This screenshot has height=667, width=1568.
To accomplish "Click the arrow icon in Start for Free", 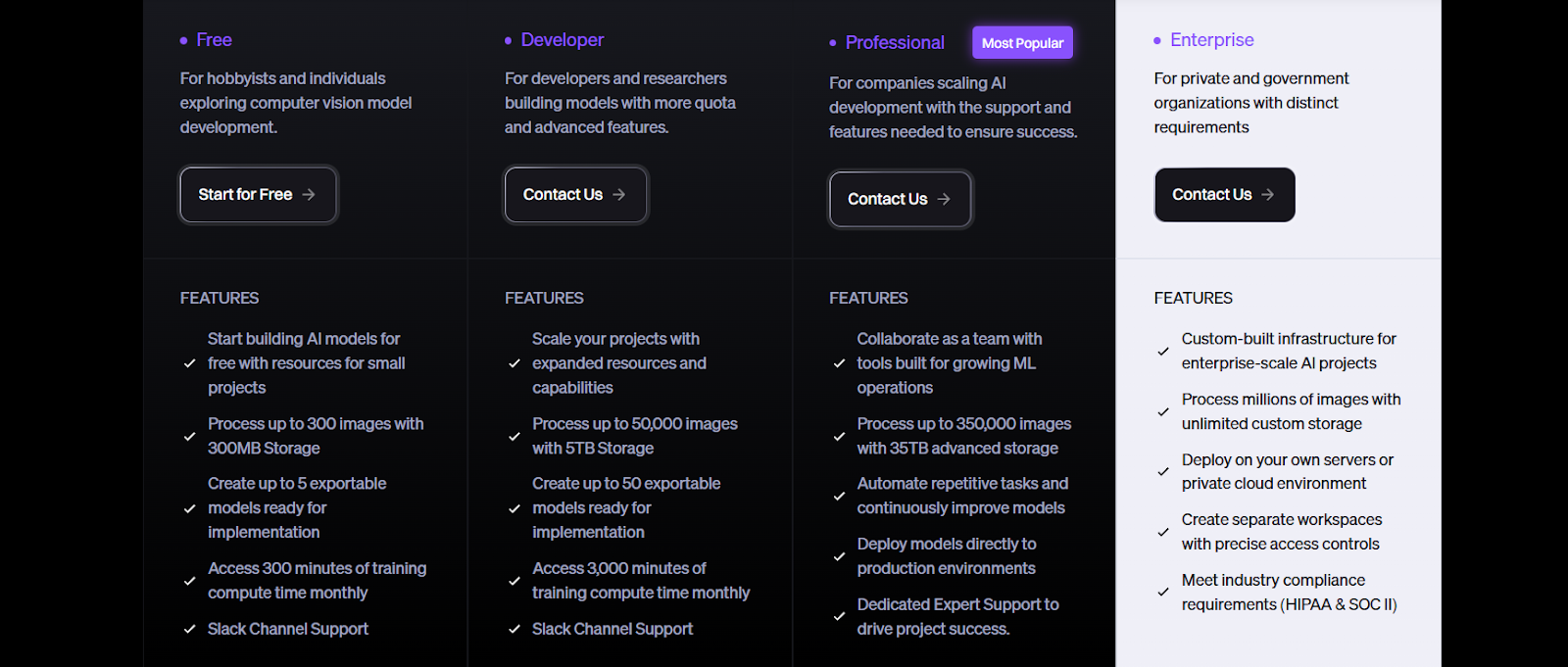I will [x=309, y=195].
